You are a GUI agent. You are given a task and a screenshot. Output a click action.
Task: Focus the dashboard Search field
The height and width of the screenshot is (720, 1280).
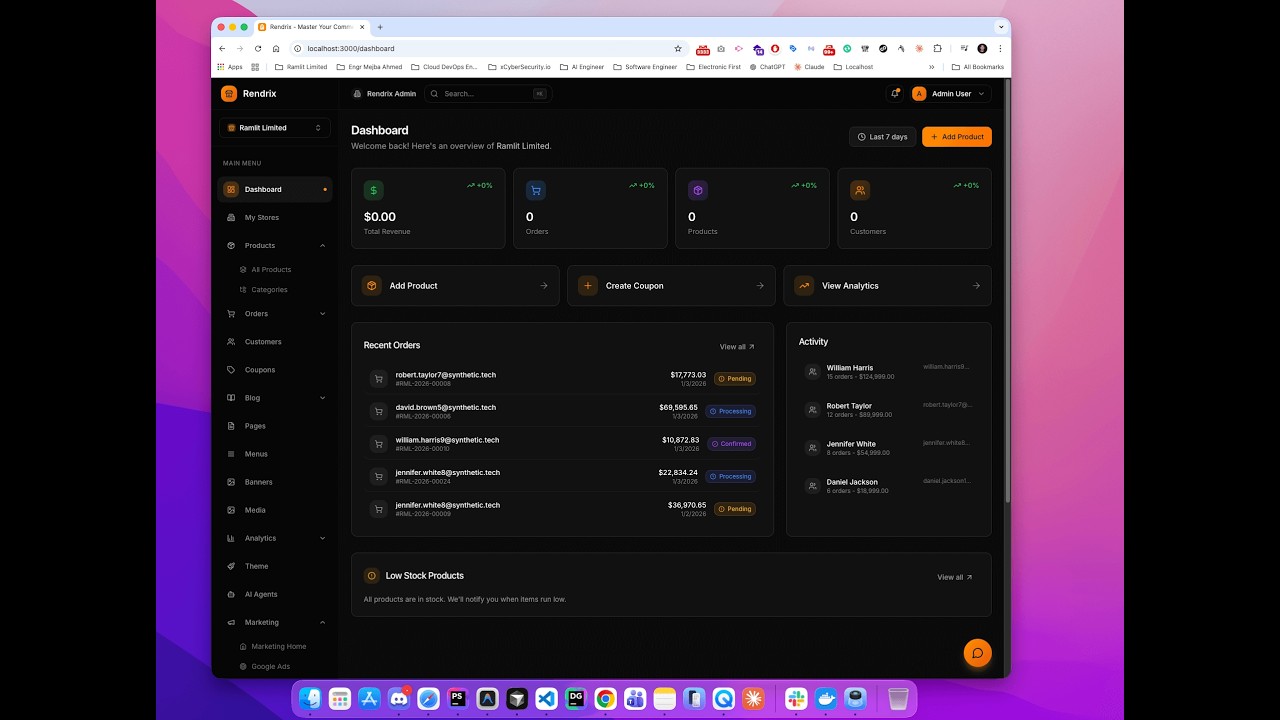[x=488, y=93]
